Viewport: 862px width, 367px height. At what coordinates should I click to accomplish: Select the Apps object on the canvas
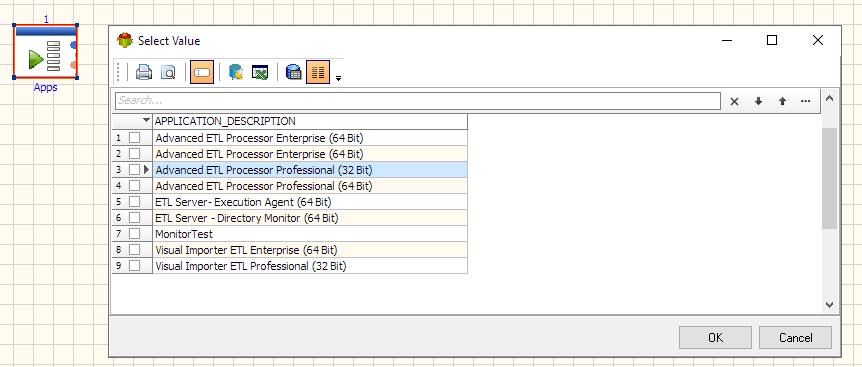click(46, 52)
